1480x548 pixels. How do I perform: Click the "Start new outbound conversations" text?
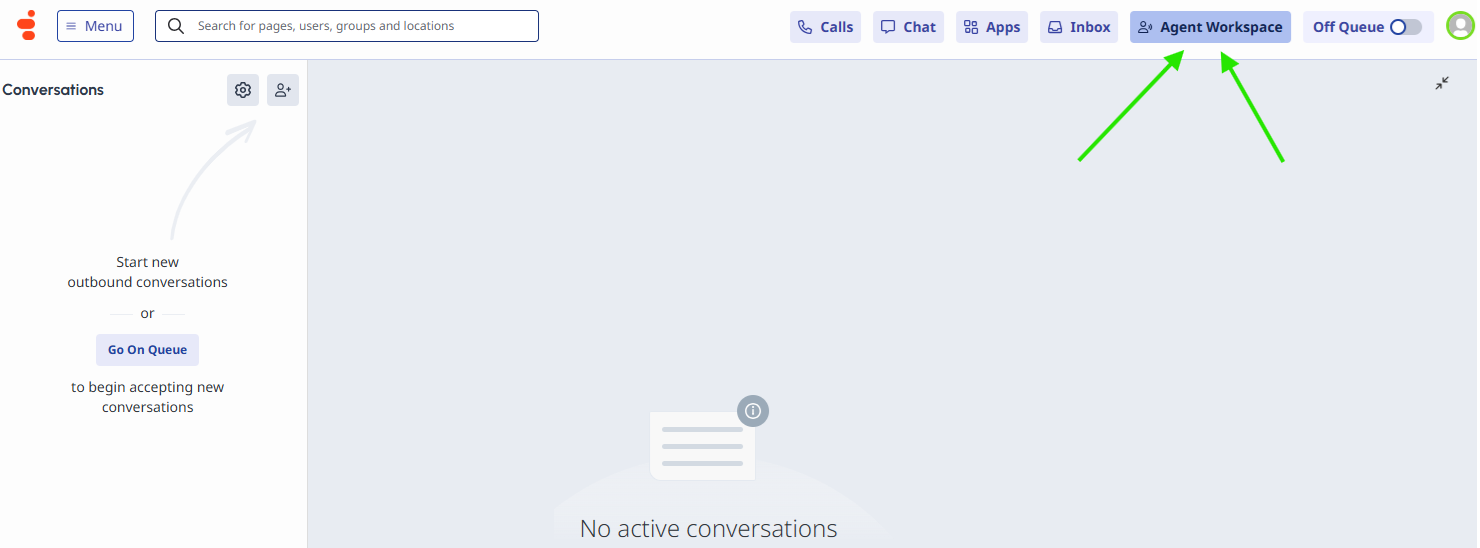coord(148,272)
